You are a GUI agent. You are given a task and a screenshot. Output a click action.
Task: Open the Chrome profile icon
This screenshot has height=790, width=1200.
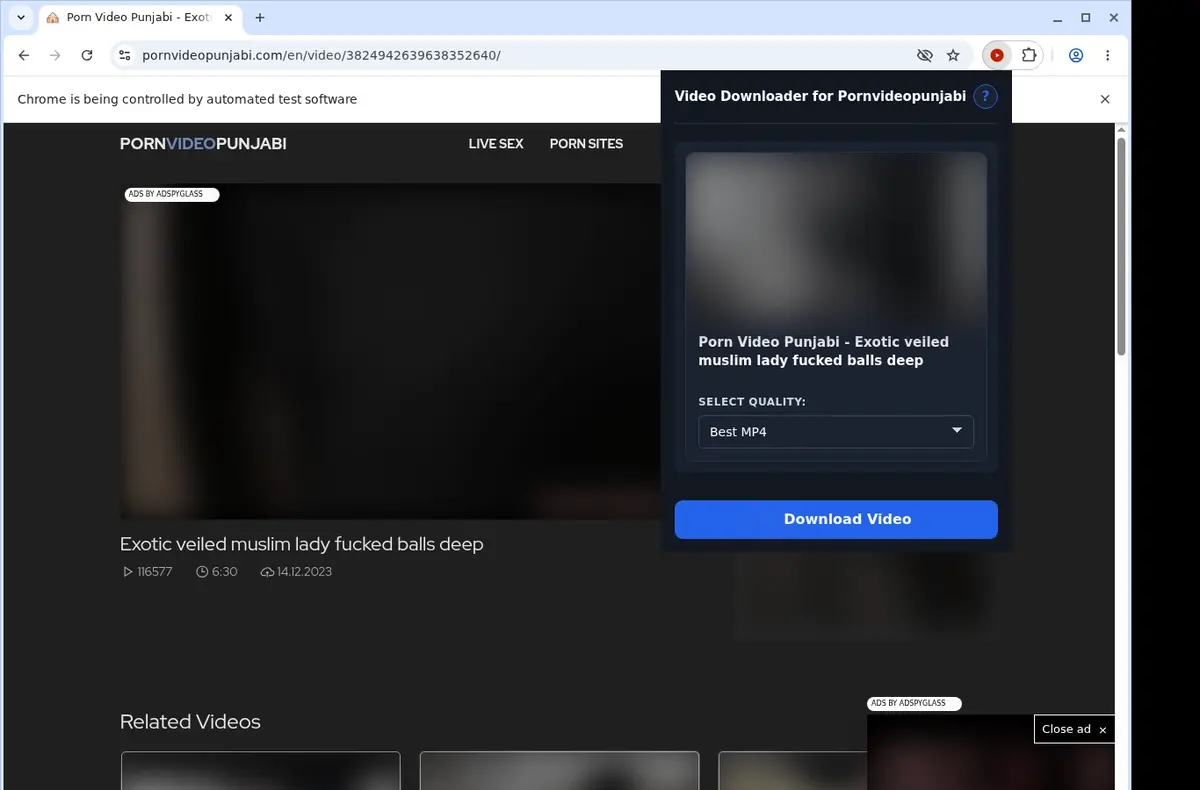point(1076,55)
